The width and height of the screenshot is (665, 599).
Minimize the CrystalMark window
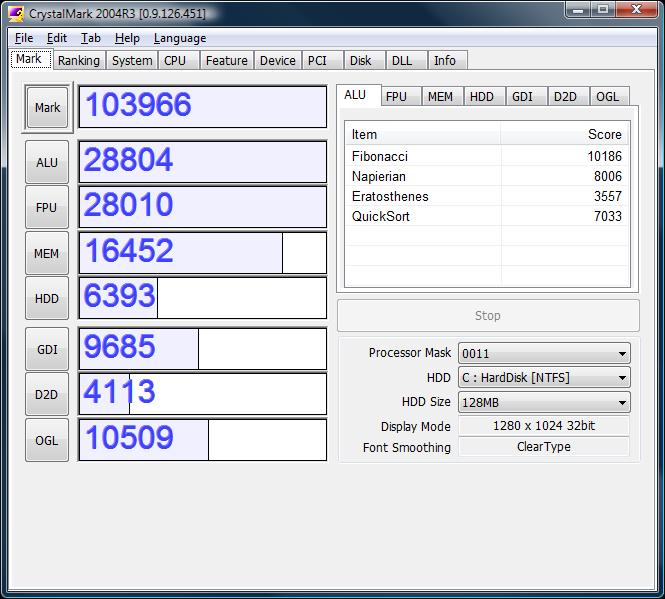pyautogui.click(x=578, y=9)
